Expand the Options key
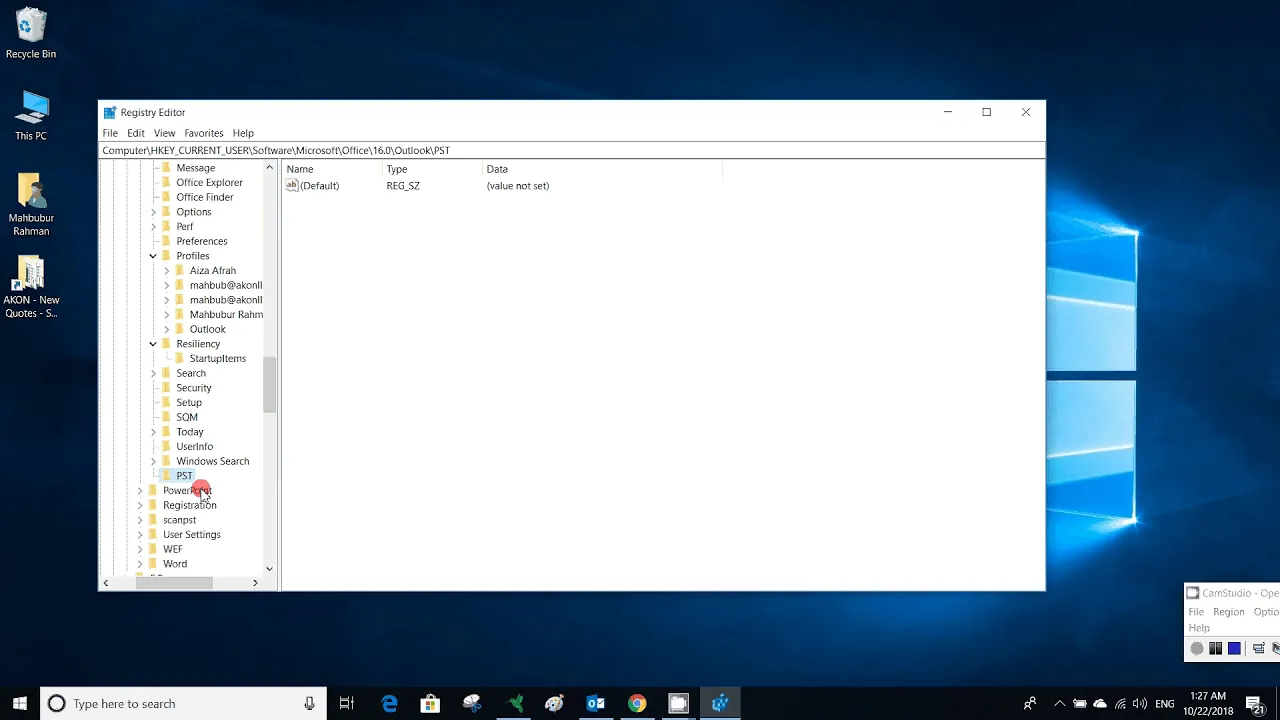The width and height of the screenshot is (1280, 720). tap(153, 212)
